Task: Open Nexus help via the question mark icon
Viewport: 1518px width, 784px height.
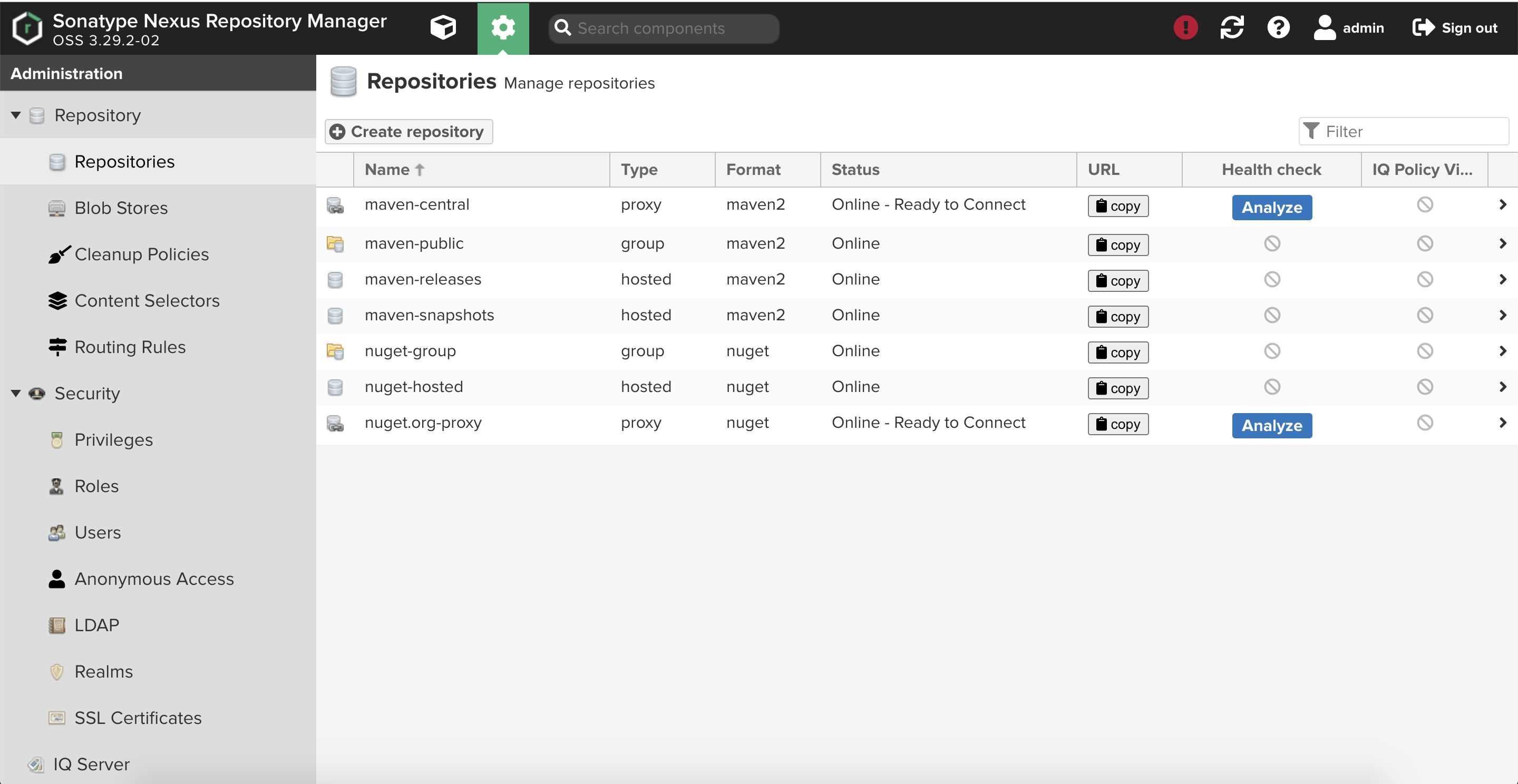Action: click(1278, 28)
